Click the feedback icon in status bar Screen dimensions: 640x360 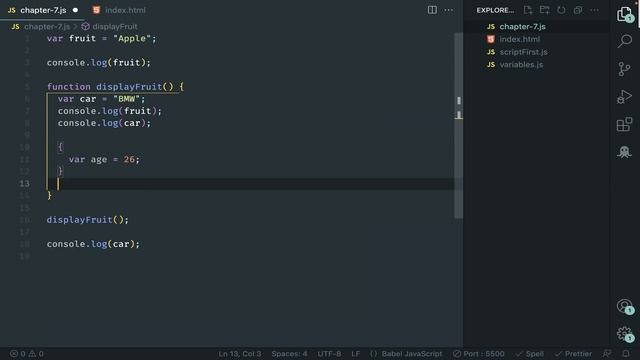click(607, 353)
